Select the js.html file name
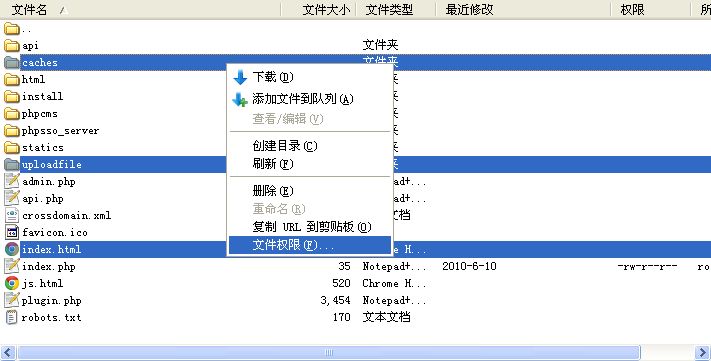This screenshot has width=711, height=361. coord(43,283)
